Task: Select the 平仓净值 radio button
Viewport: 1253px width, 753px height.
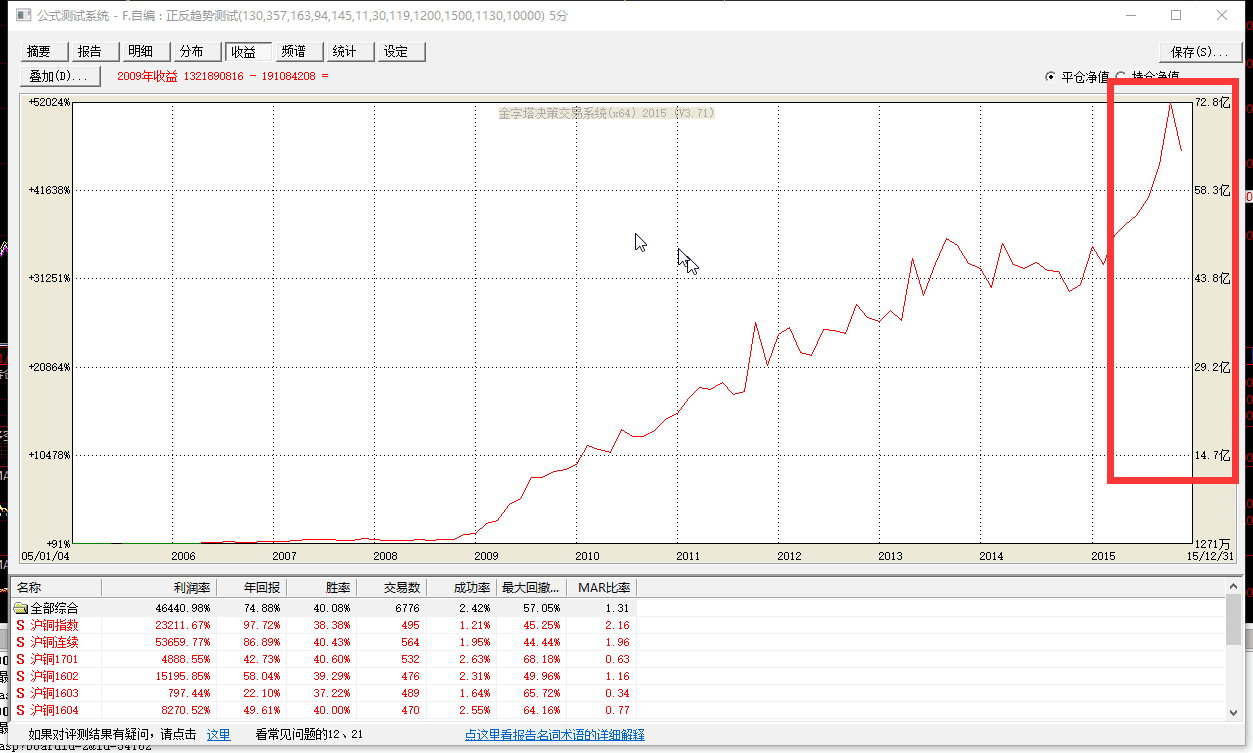Action: [1049, 76]
